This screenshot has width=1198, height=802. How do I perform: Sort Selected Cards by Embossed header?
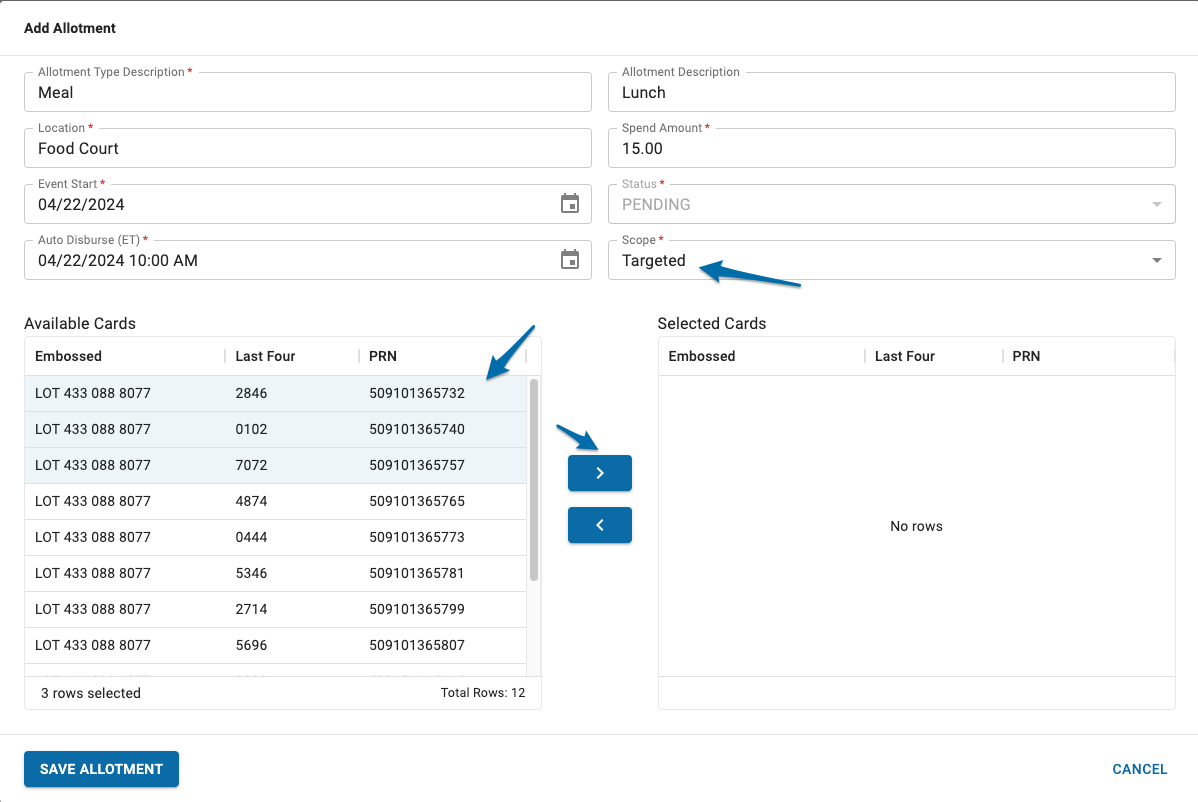[702, 356]
